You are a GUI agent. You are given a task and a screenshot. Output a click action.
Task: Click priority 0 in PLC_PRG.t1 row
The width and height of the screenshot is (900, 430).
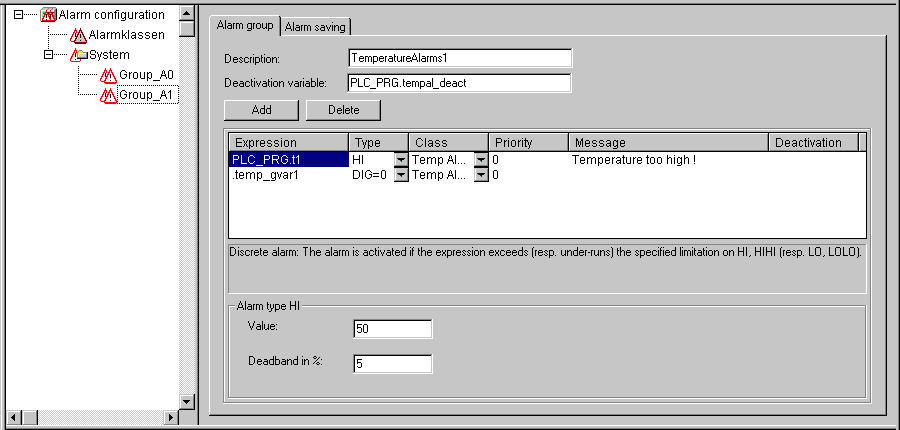[x=495, y=160]
